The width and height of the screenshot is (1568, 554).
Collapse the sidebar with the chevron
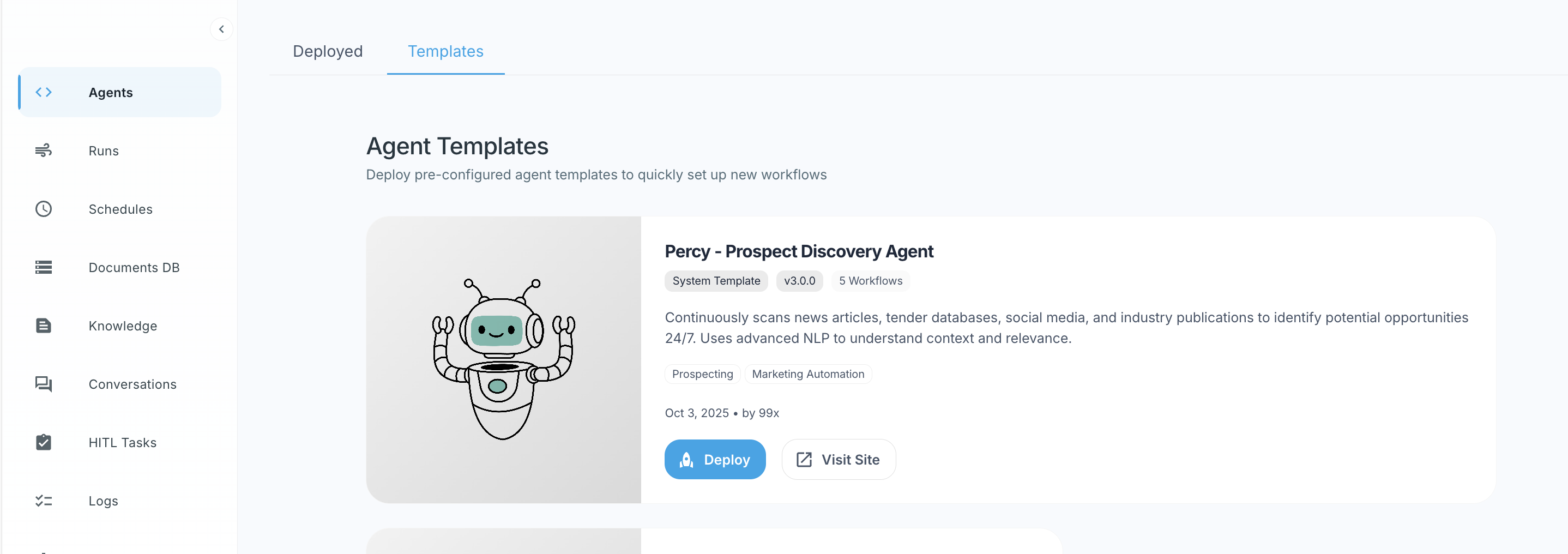pos(221,28)
